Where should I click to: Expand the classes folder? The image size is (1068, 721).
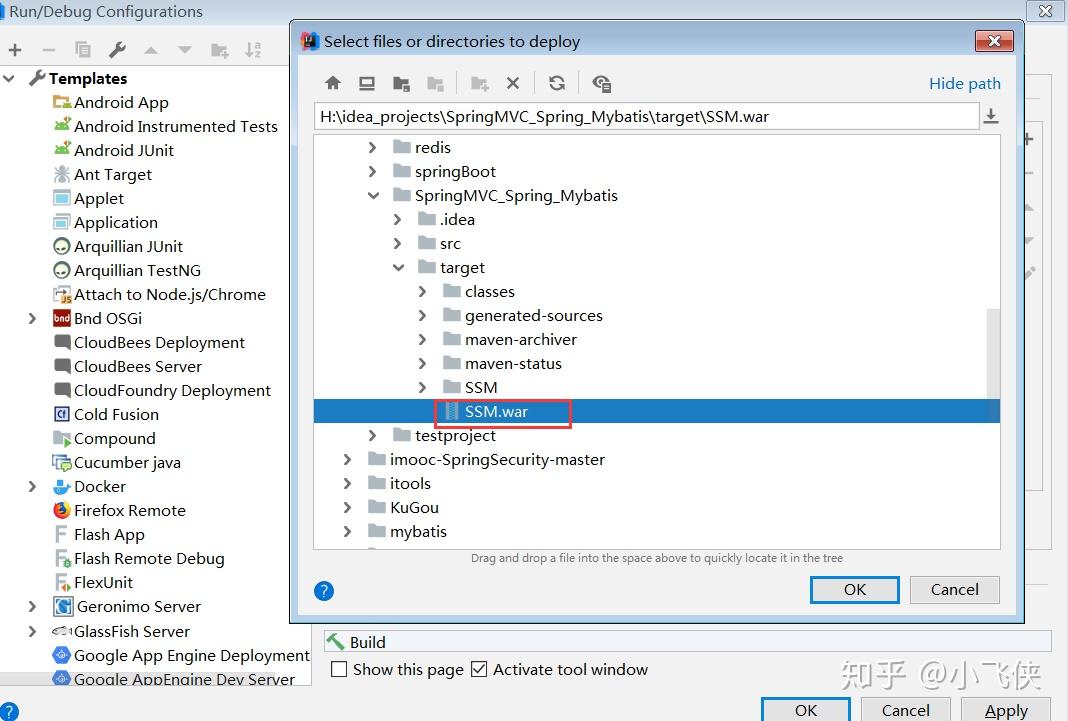point(422,291)
